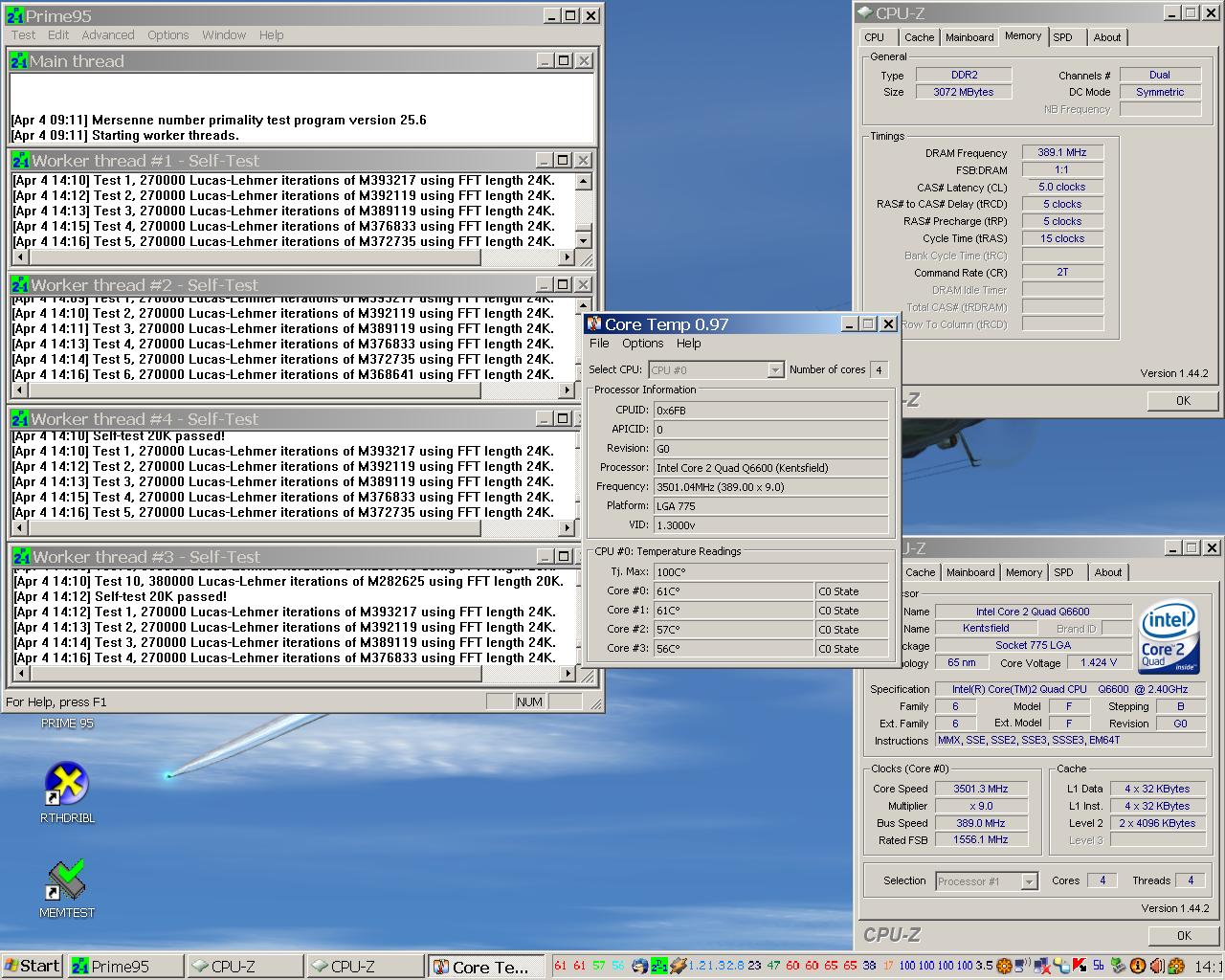
Task: Click Intel Core 2 Quad logo
Action: coord(1168,636)
